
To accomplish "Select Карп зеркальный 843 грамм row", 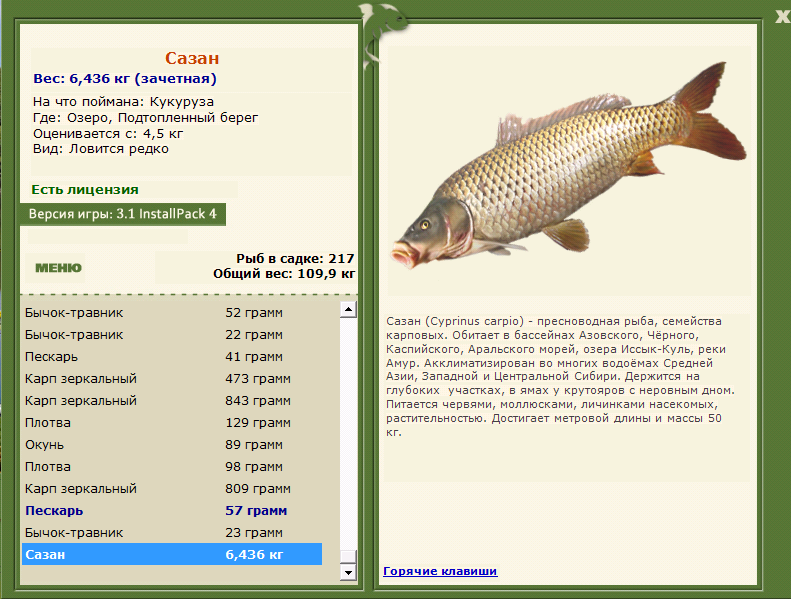I will pos(172,401).
